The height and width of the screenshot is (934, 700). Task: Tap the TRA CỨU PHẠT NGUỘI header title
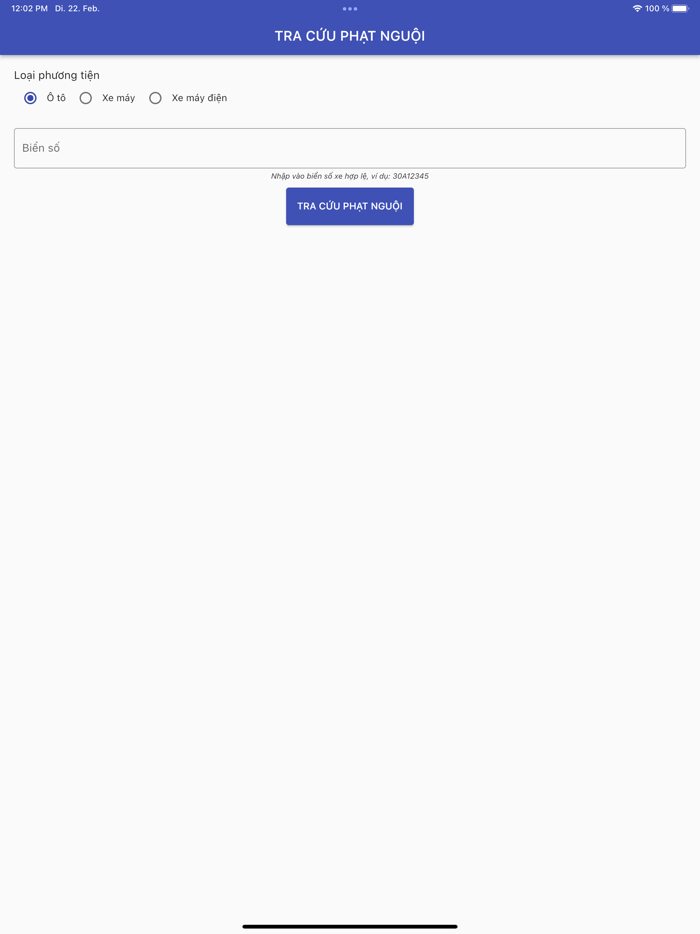click(x=350, y=36)
